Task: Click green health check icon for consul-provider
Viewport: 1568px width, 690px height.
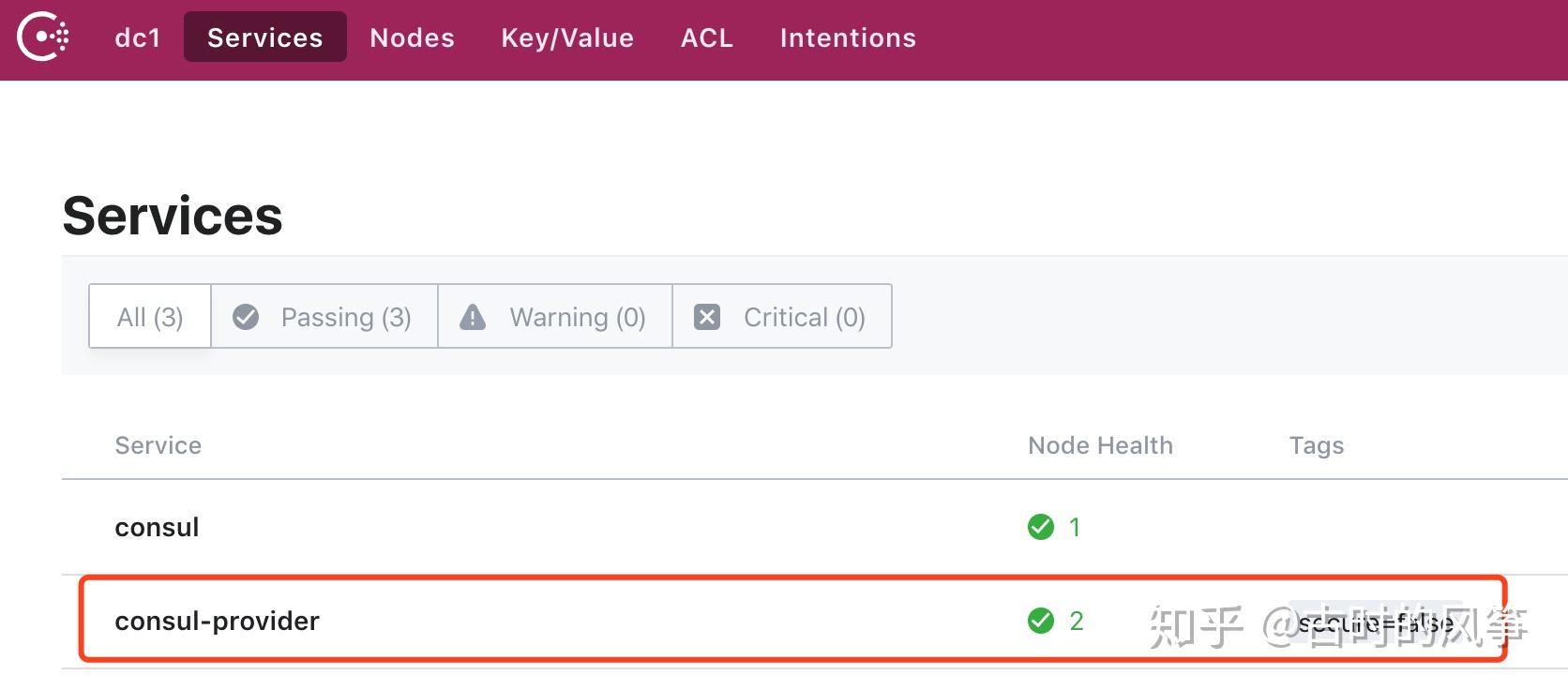Action: pos(1041,621)
